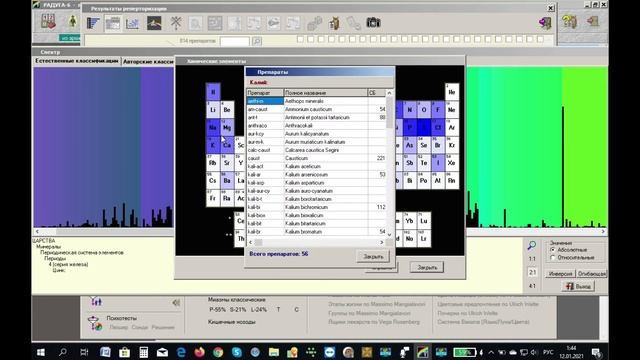The height and width of the screenshot is (360, 640).
Task: Click the people figures icon in the bottom panel
Action: 96,302
